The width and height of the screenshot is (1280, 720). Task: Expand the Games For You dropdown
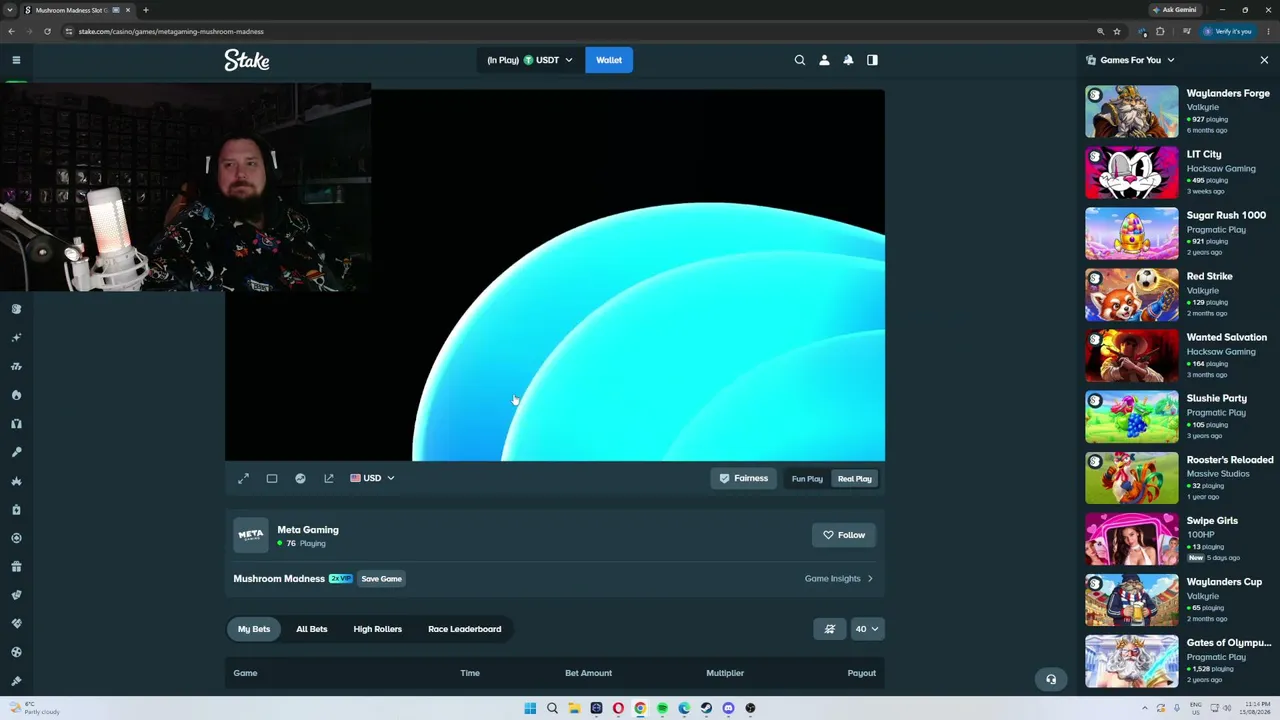coord(1131,60)
